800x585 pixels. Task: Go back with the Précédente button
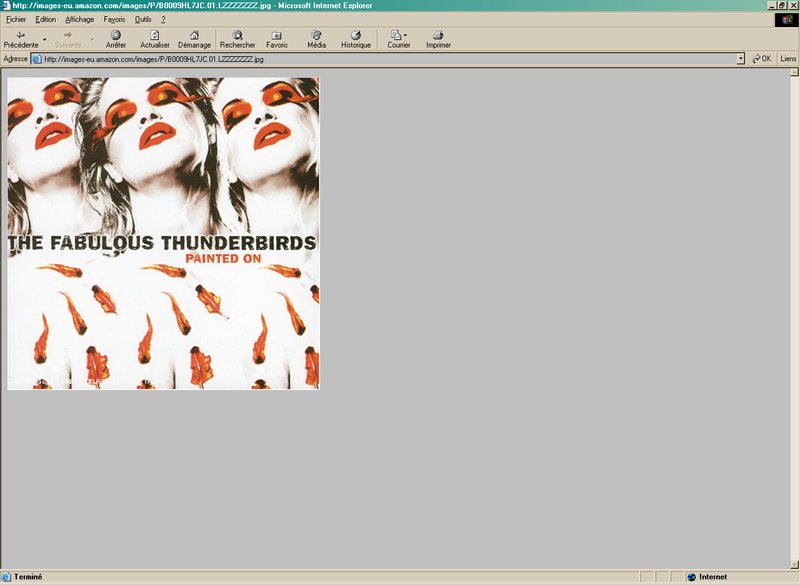click(21, 40)
